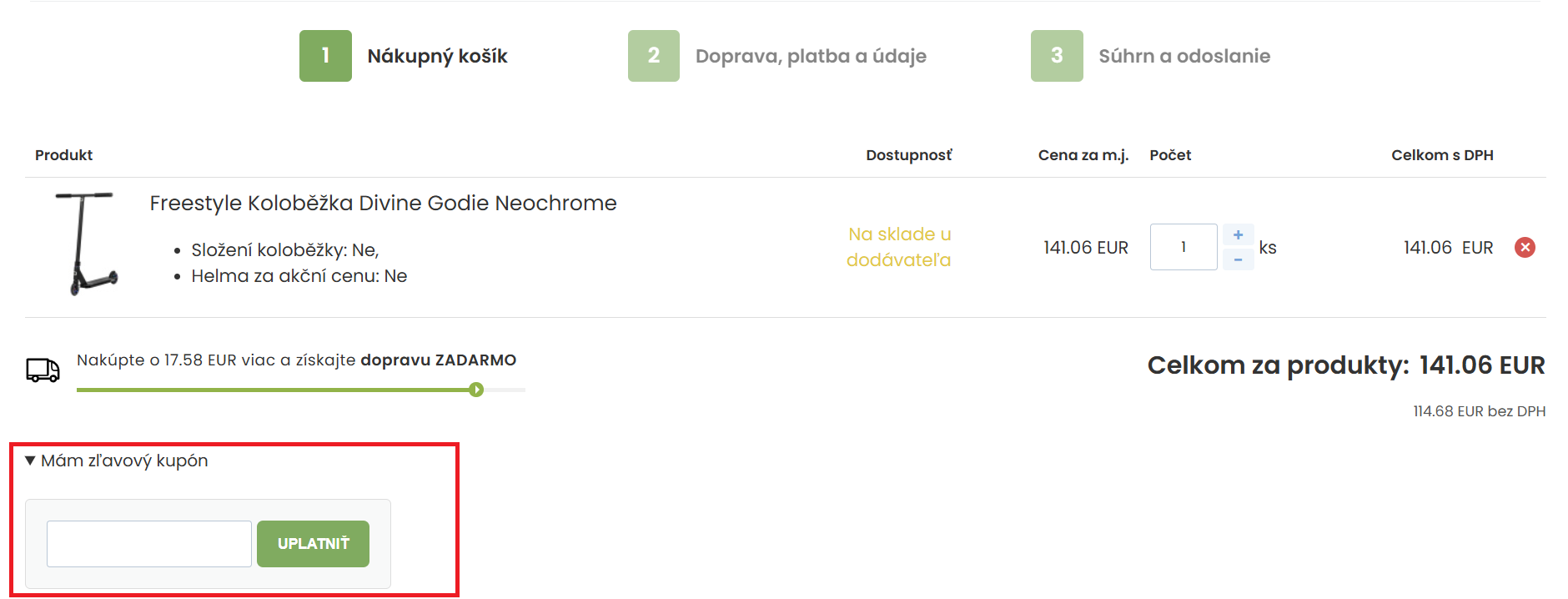The height and width of the screenshot is (599, 1568).
Task: Open the "Súhrn a odoslanie" step
Action: pos(1184,56)
